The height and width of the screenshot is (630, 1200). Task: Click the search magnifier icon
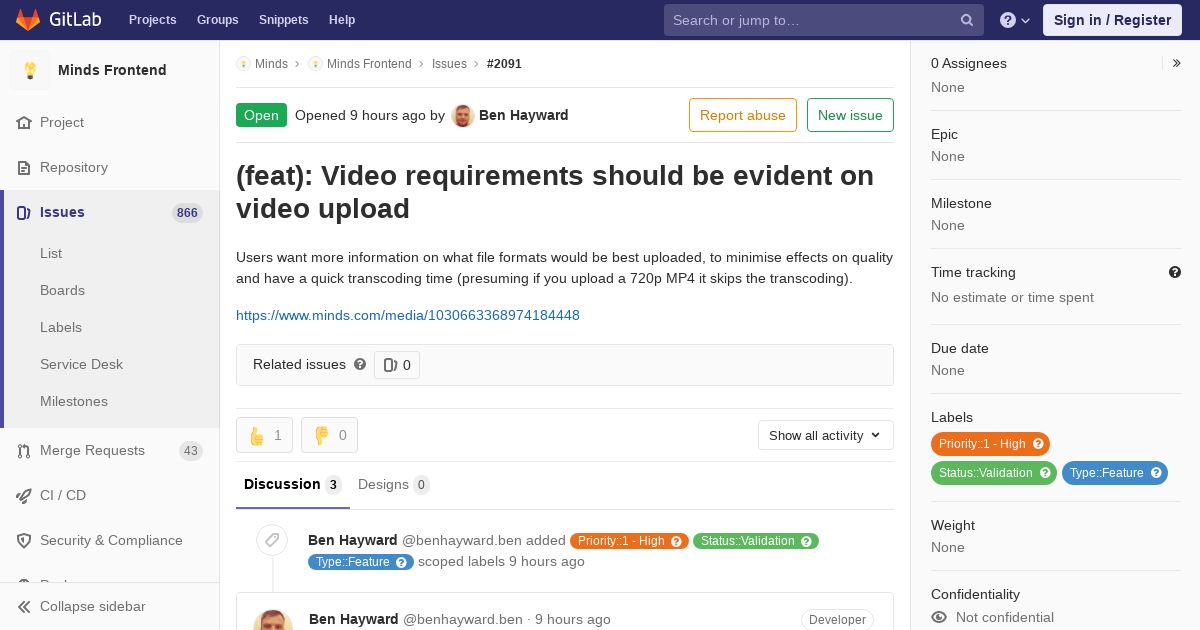tap(967, 20)
